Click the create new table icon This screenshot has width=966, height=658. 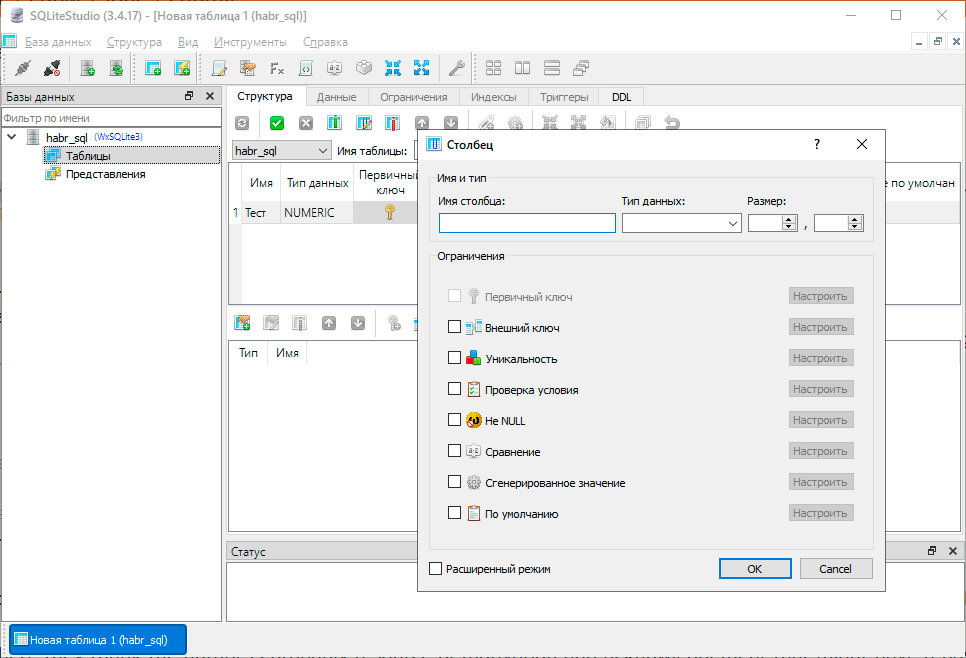tap(153, 68)
